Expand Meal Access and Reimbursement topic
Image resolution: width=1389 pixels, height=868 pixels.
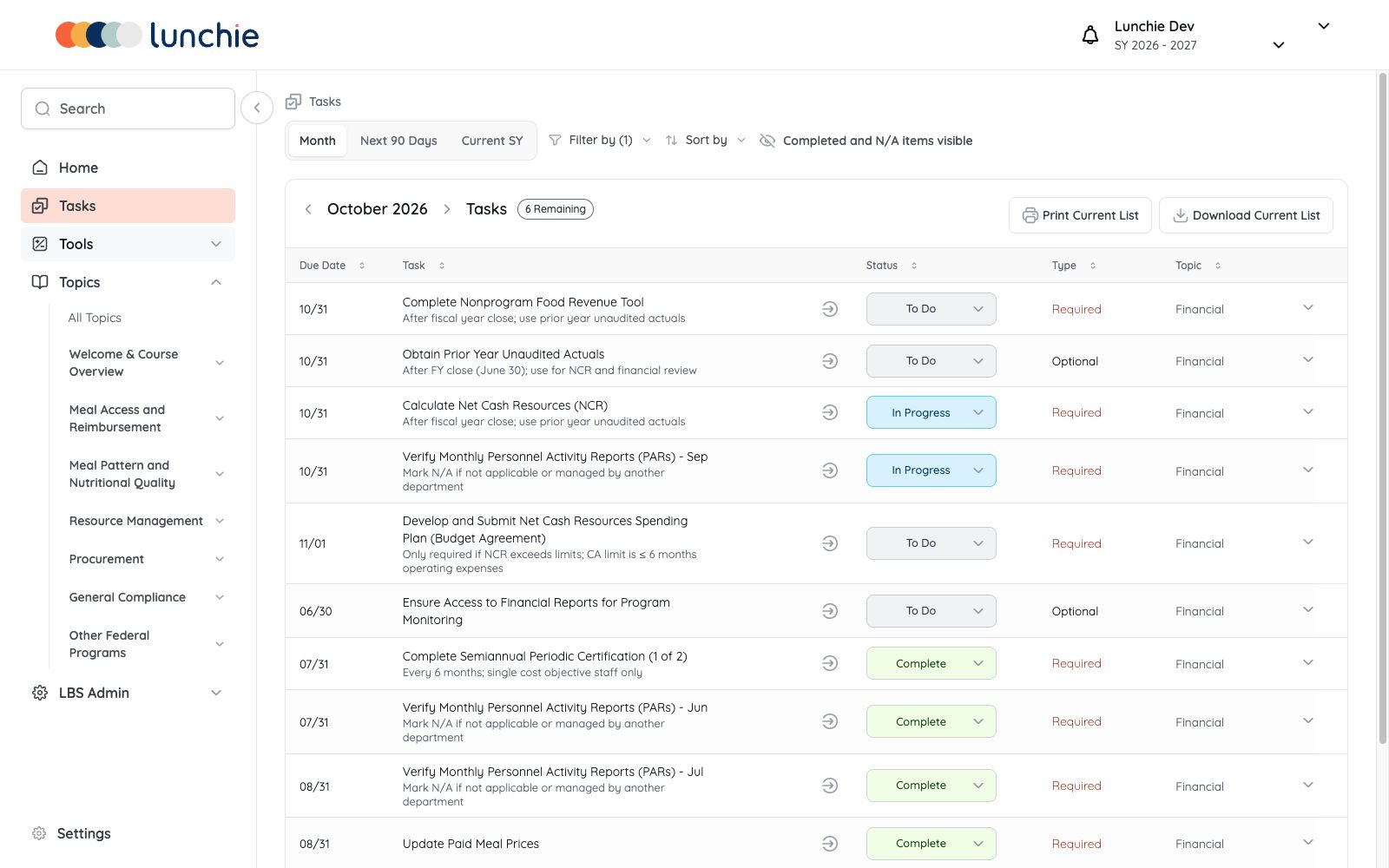[x=220, y=418]
